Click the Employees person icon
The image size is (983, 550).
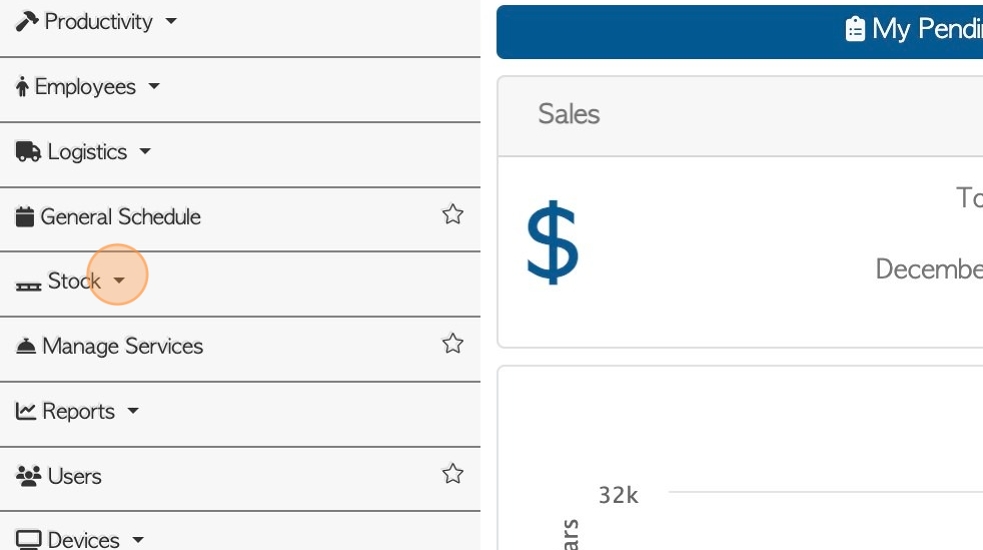[23, 87]
